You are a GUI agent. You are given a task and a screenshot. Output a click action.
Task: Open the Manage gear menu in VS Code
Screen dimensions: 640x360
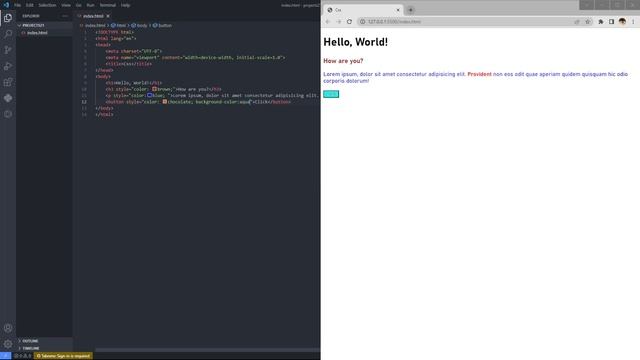[8, 344]
